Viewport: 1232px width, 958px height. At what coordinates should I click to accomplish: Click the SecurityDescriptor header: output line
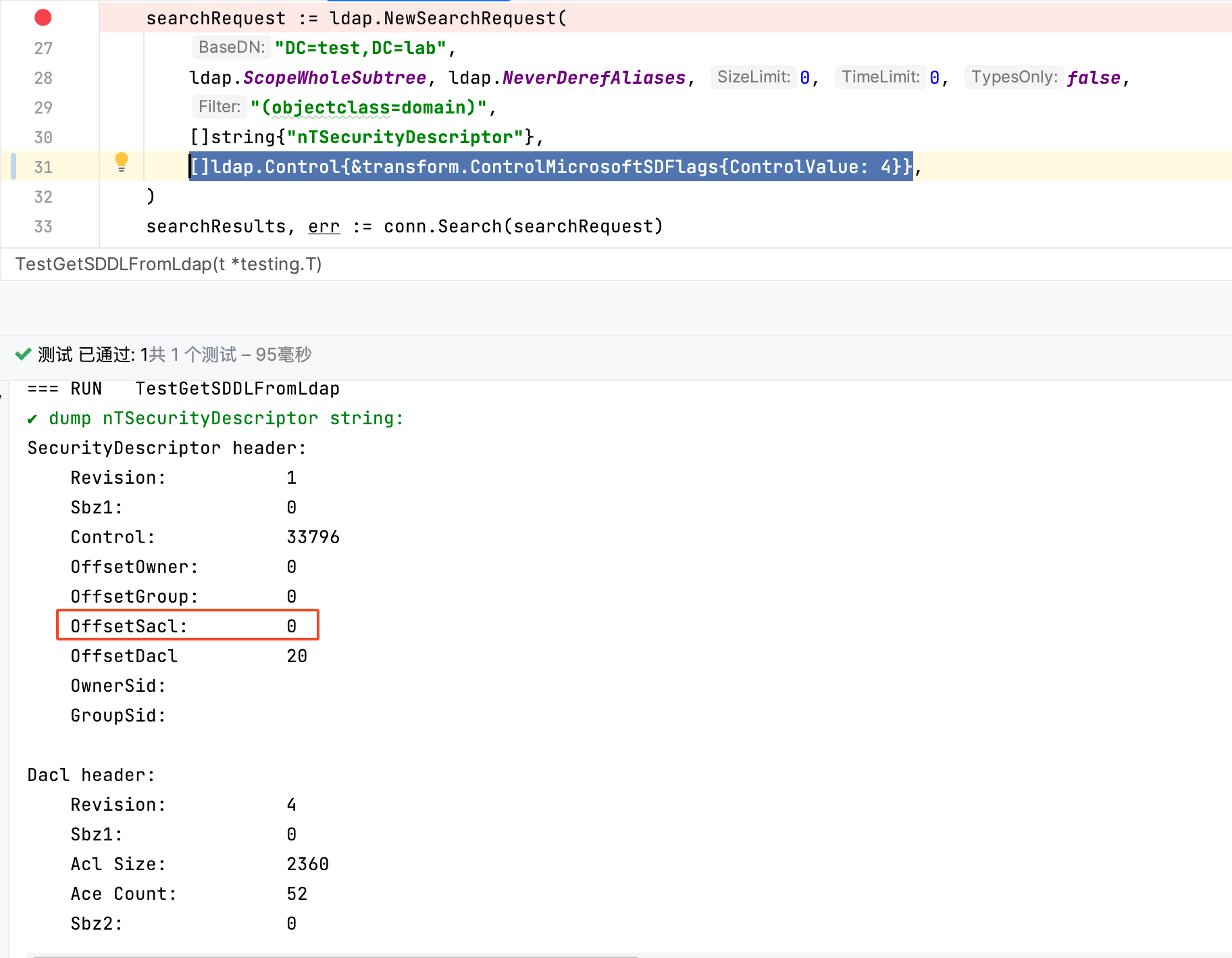pyautogui.click(x=167, y=448)
